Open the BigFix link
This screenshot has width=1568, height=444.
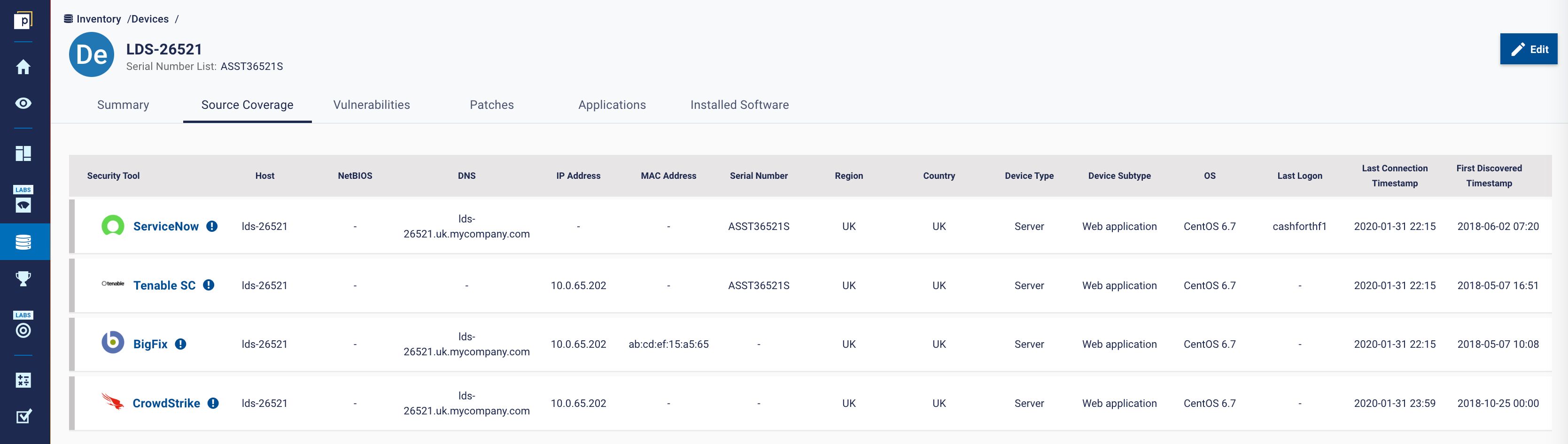150,344
